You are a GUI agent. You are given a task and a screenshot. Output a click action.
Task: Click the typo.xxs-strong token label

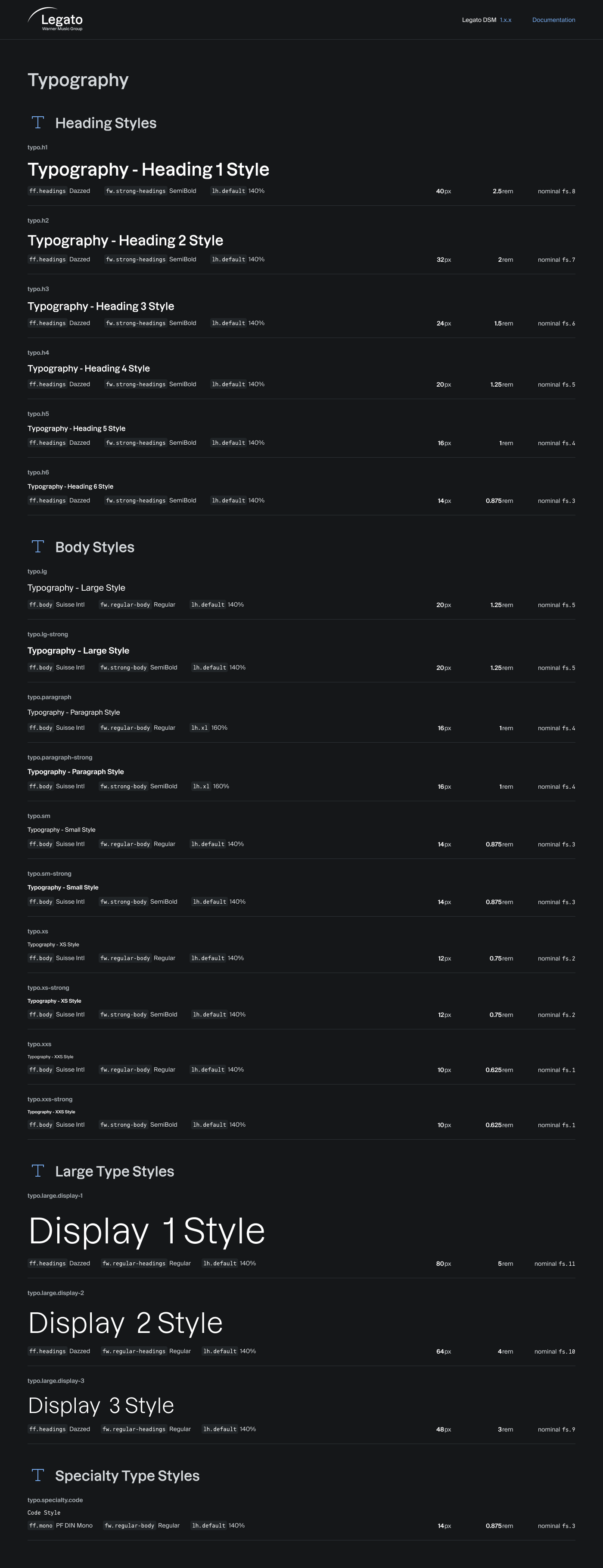point(50,1099)
